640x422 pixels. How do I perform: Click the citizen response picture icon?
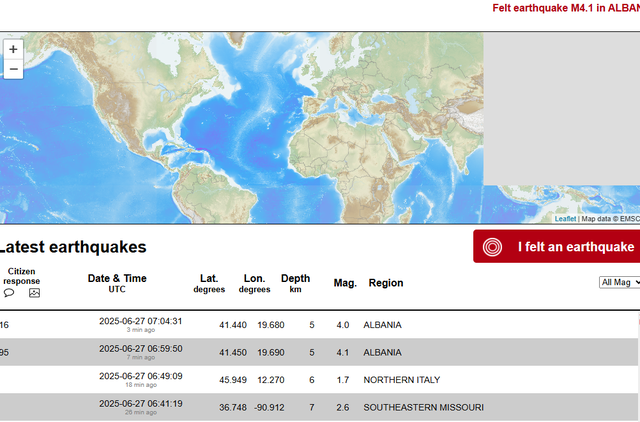coord(34,293)
